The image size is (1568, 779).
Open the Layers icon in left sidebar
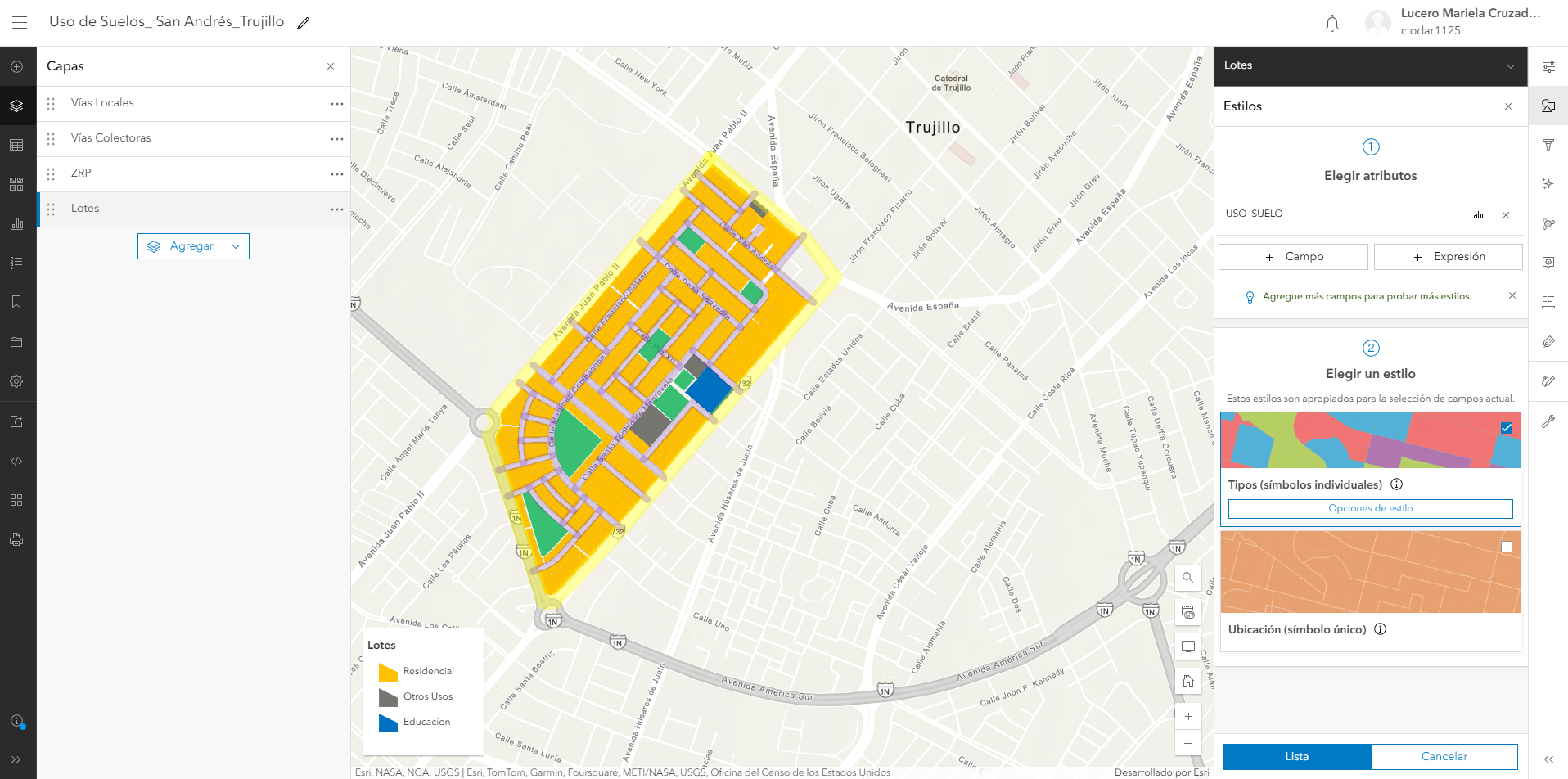[x=16, y=106]
